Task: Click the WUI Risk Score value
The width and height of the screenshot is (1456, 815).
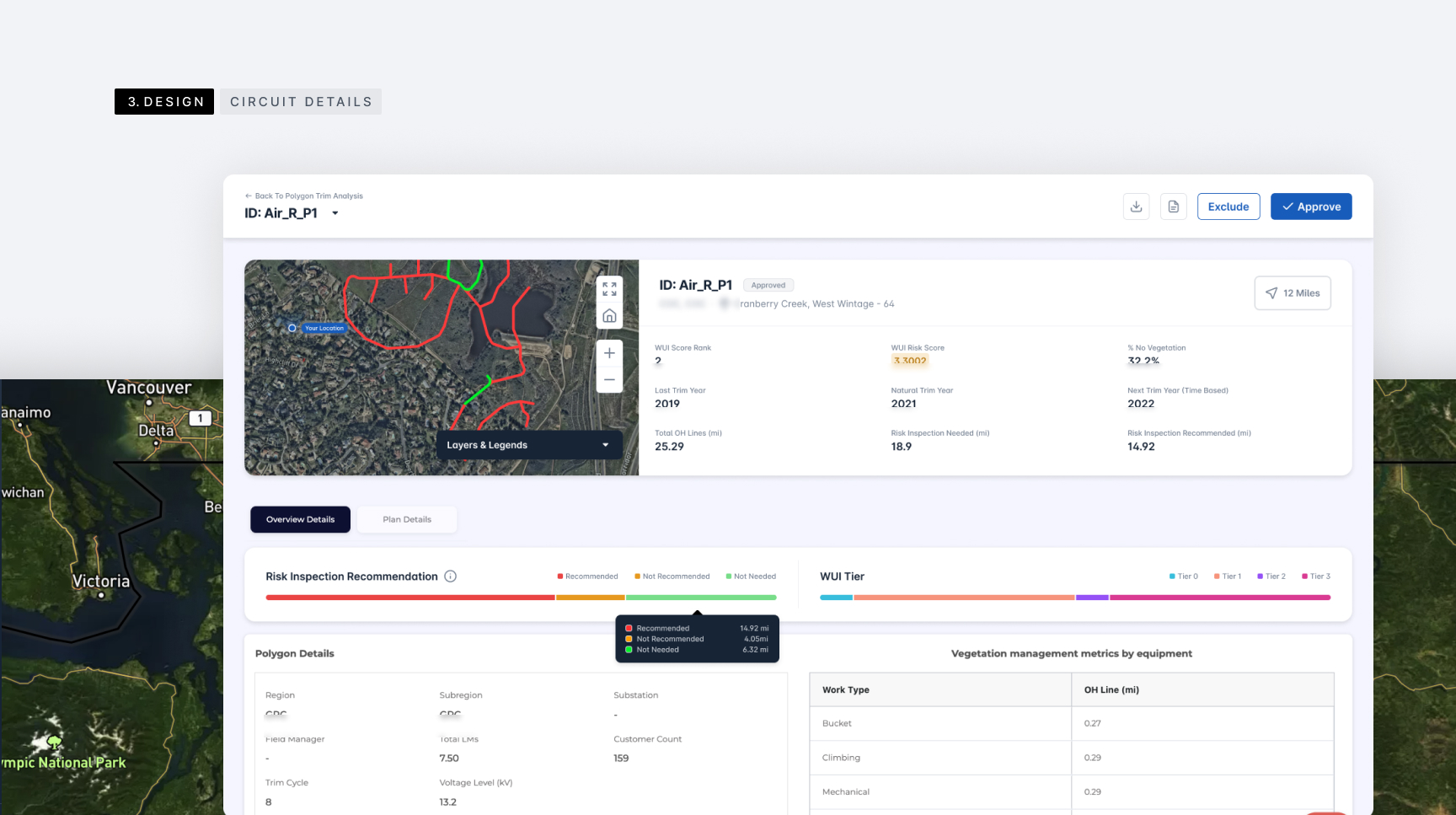Action: point(910,361)
